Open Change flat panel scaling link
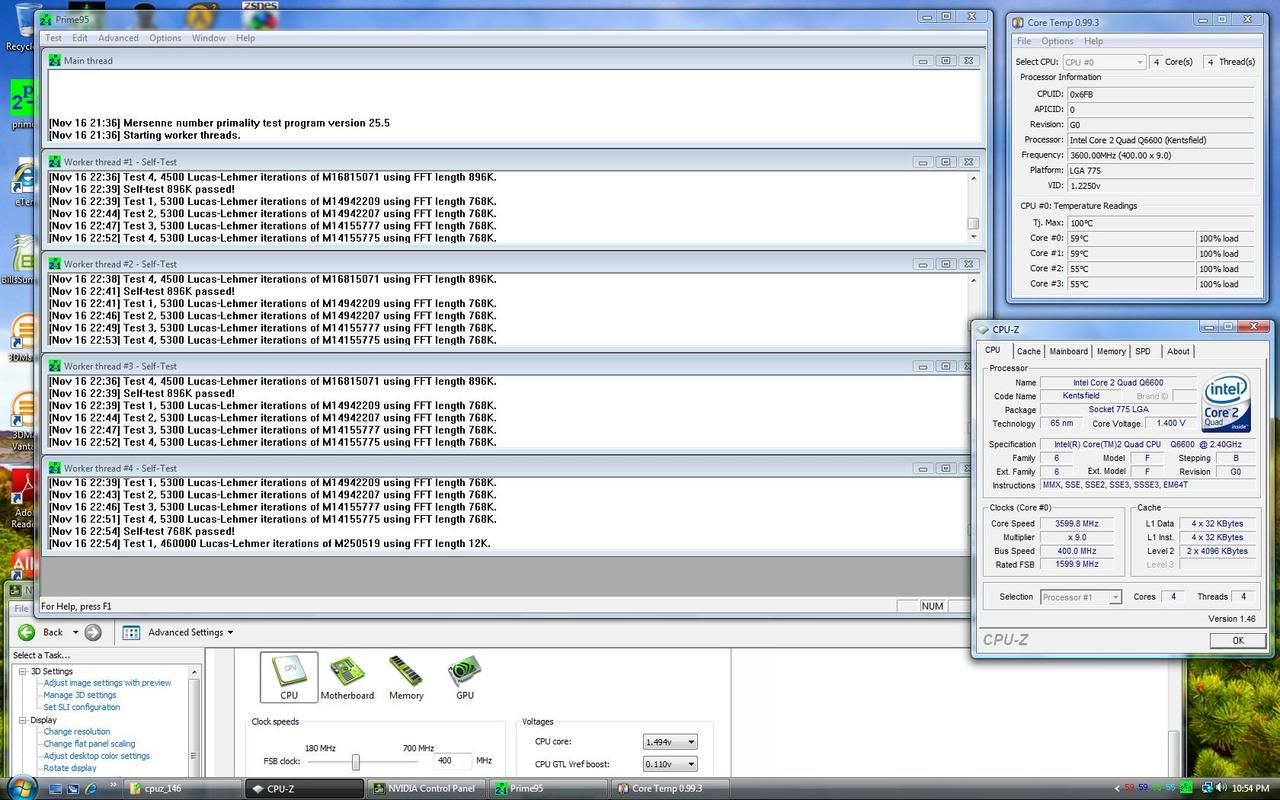1280x800 pixels. [x=89, y=744]
